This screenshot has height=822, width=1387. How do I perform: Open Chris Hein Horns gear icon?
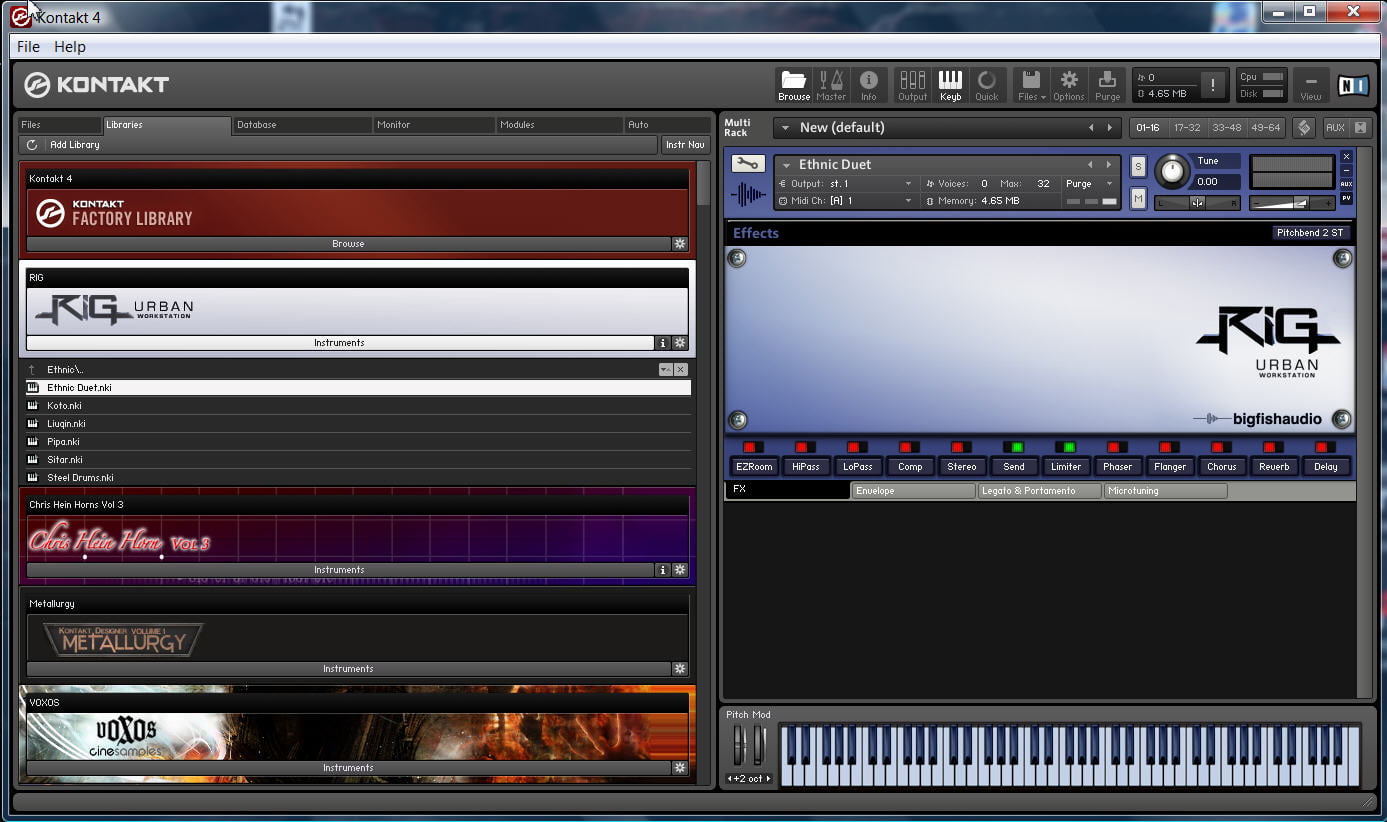(x=679, y=570)
